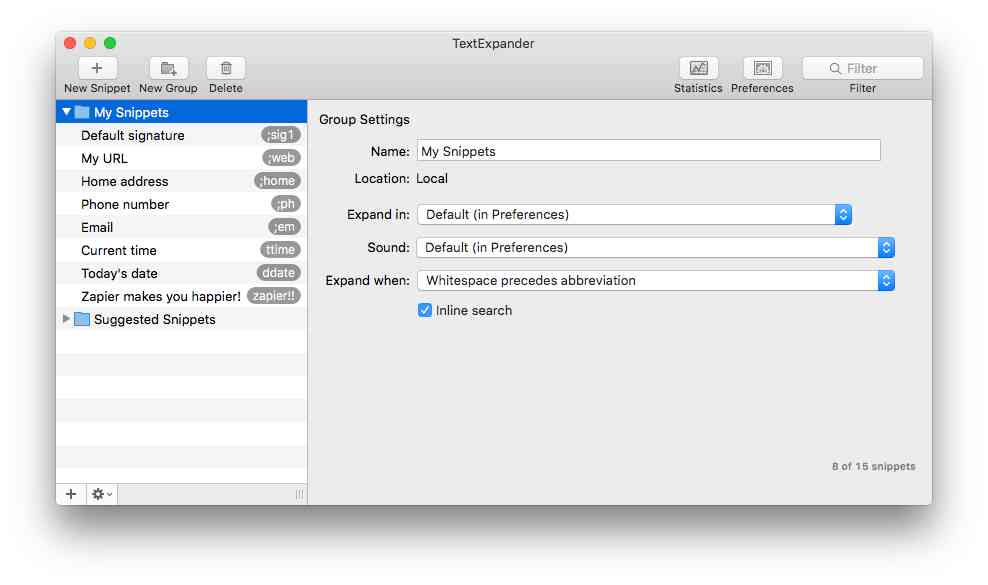Delete the selected item with the trash icon
This screenshot has height=585, width=988.
tap(225, 67)
